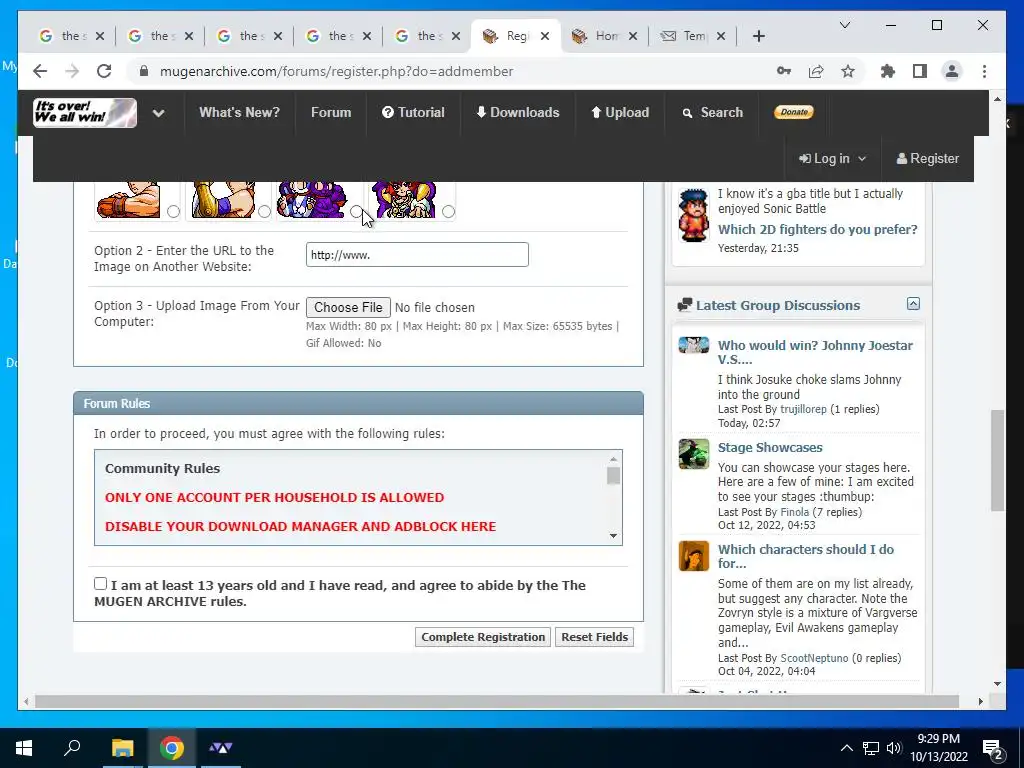
Task: Open the What's New? menu
Action: [x=239, y=112]
